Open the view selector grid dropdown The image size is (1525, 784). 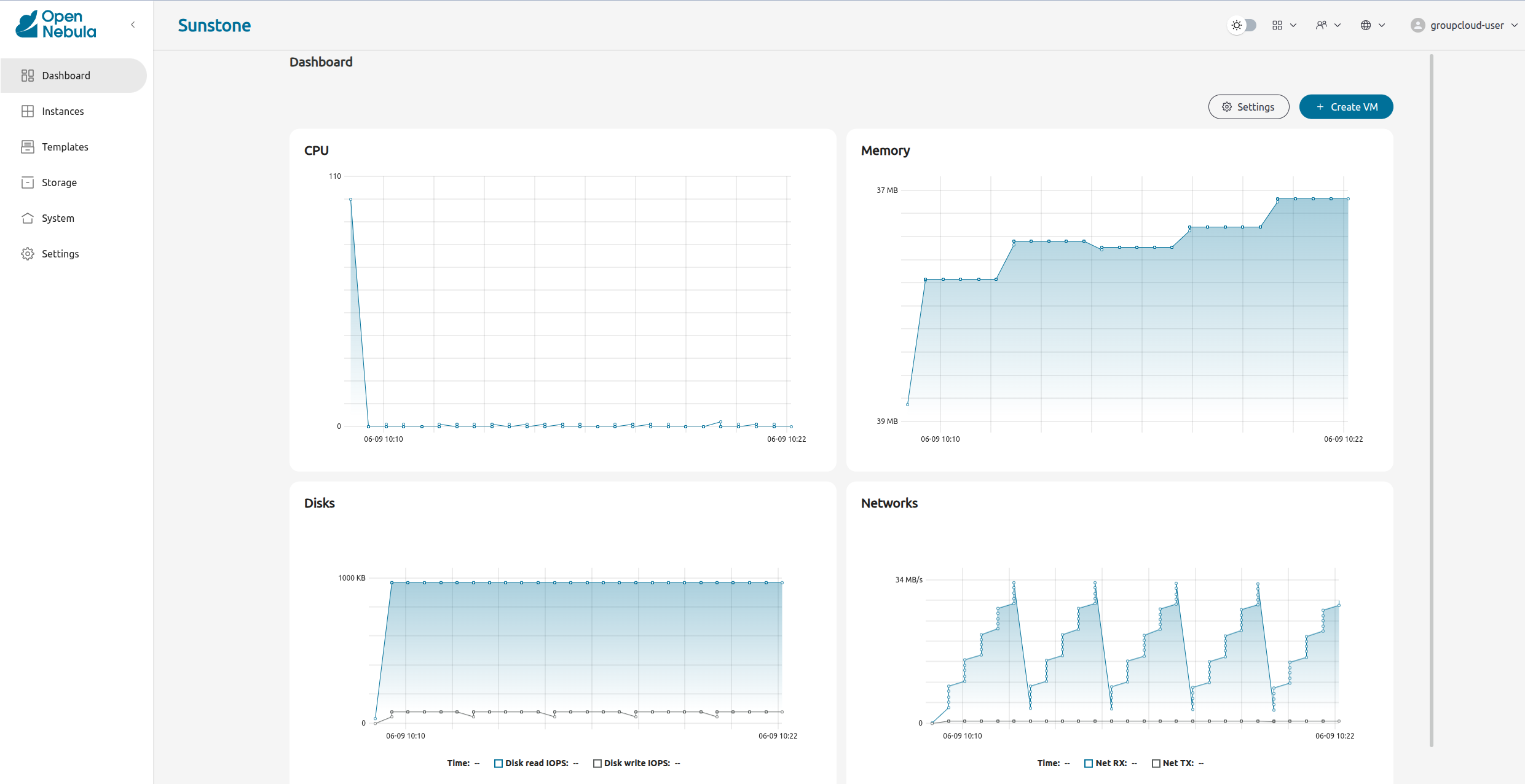point(1284,25)
